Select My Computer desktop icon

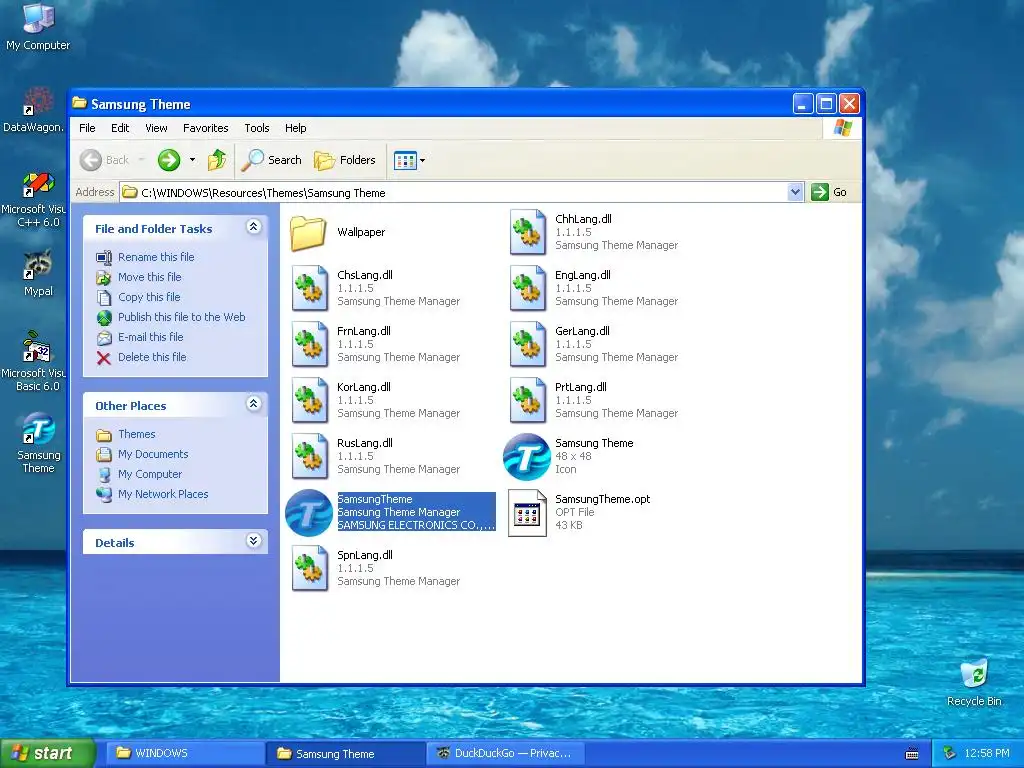[x=38, y=26]
